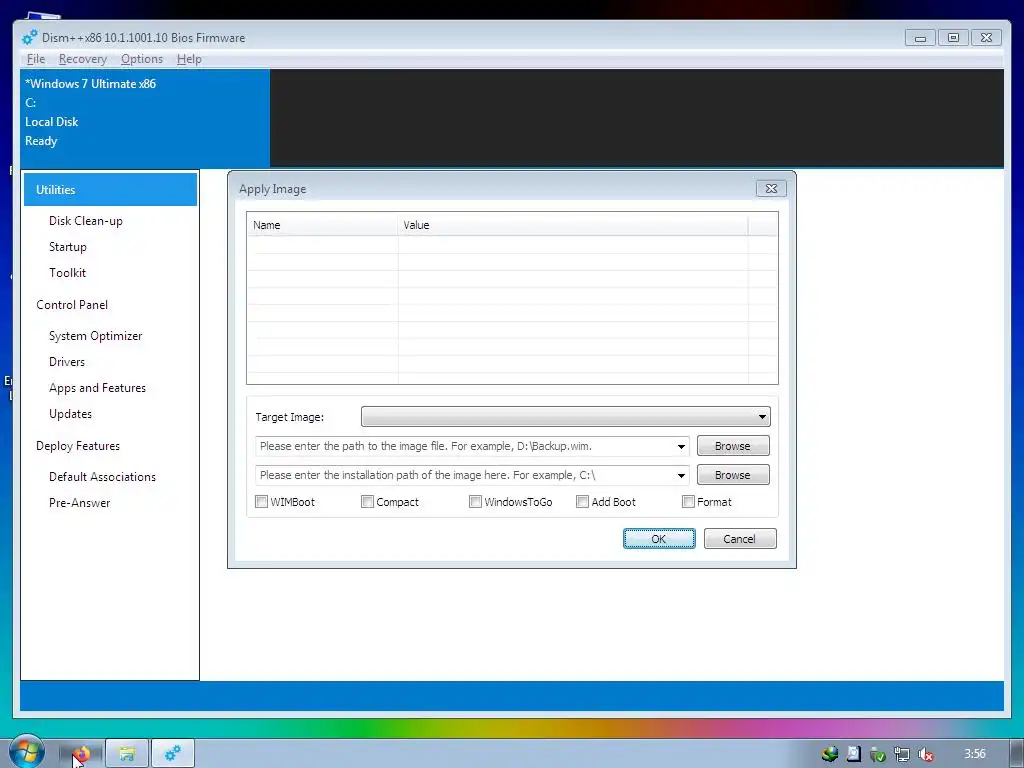
Task: Open Windows Explorer from the taskbar
Action: [x=127, y=754]
